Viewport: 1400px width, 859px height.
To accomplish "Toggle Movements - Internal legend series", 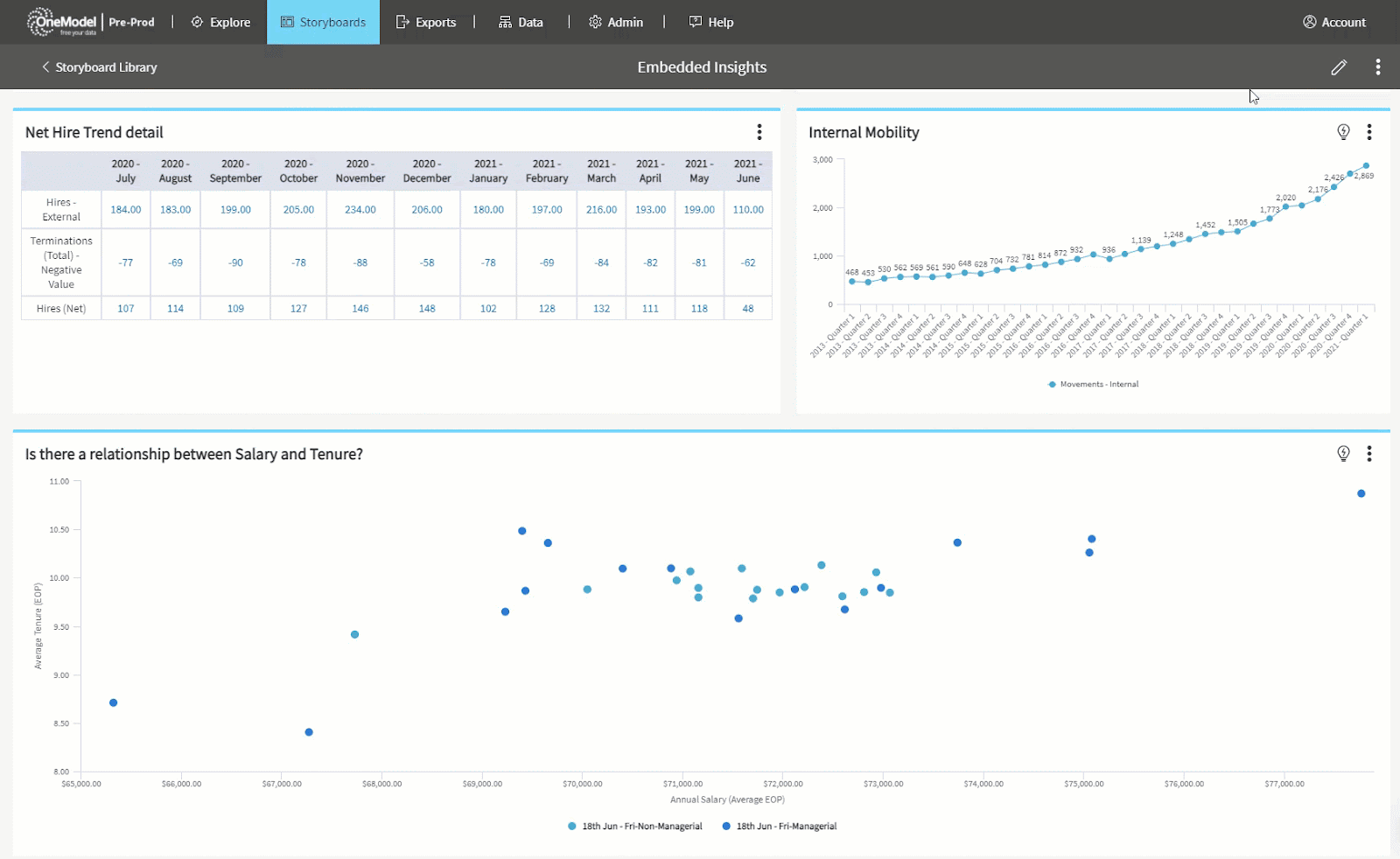I will tap(1094, 384).
